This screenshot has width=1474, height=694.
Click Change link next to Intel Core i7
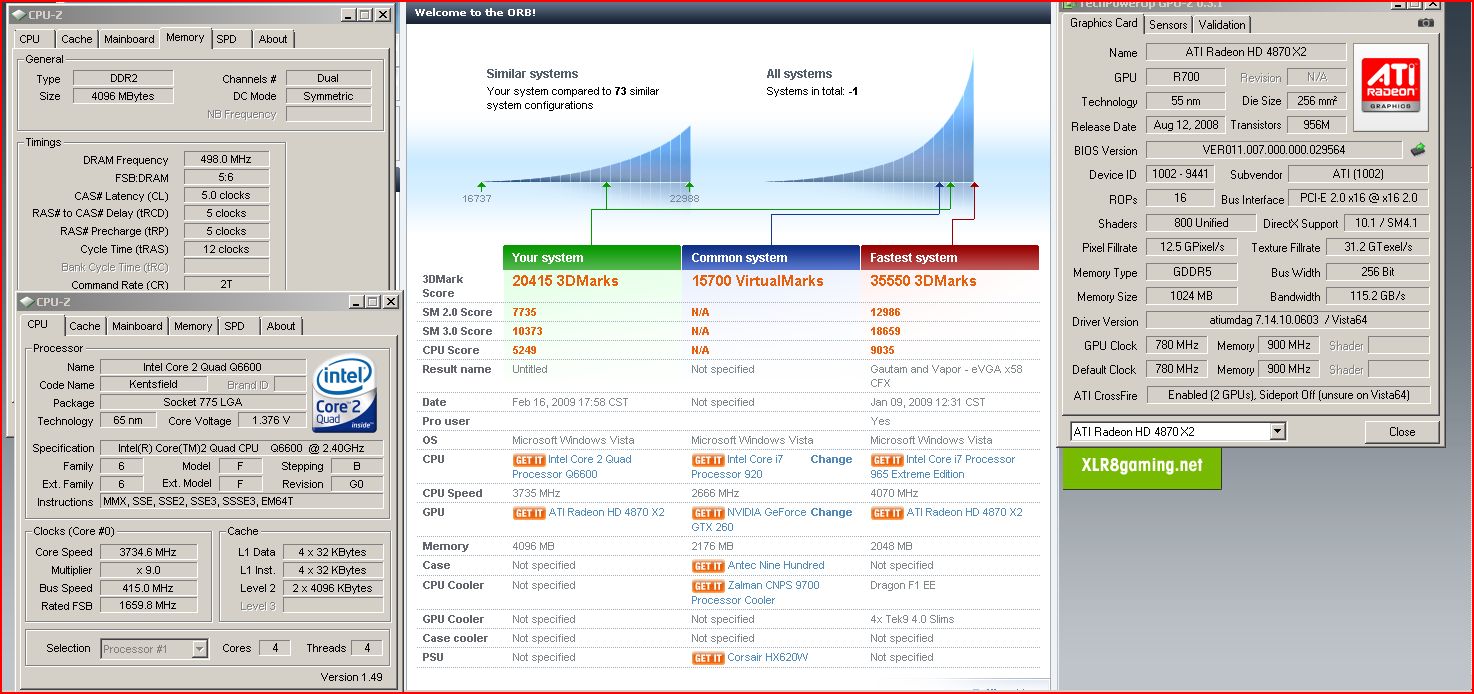point(831,460)
